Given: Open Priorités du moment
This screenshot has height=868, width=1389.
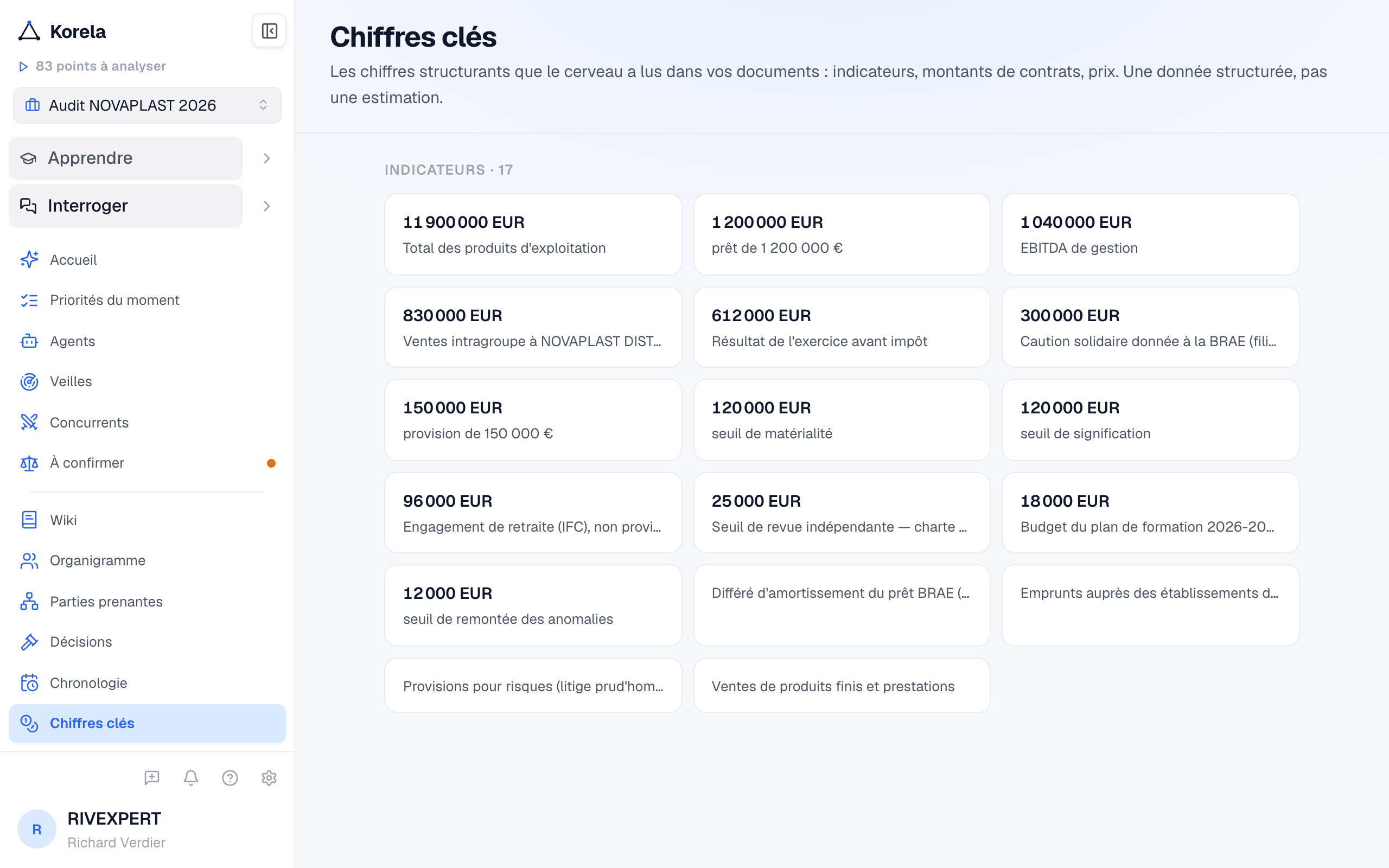Looking at the screenshot, I should (148, 300).
